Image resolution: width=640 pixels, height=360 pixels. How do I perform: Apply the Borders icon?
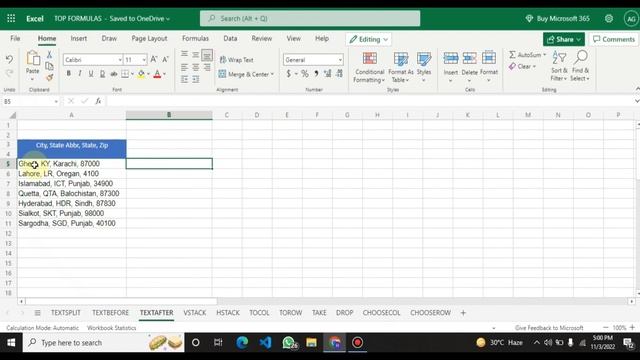coord(125,74)
